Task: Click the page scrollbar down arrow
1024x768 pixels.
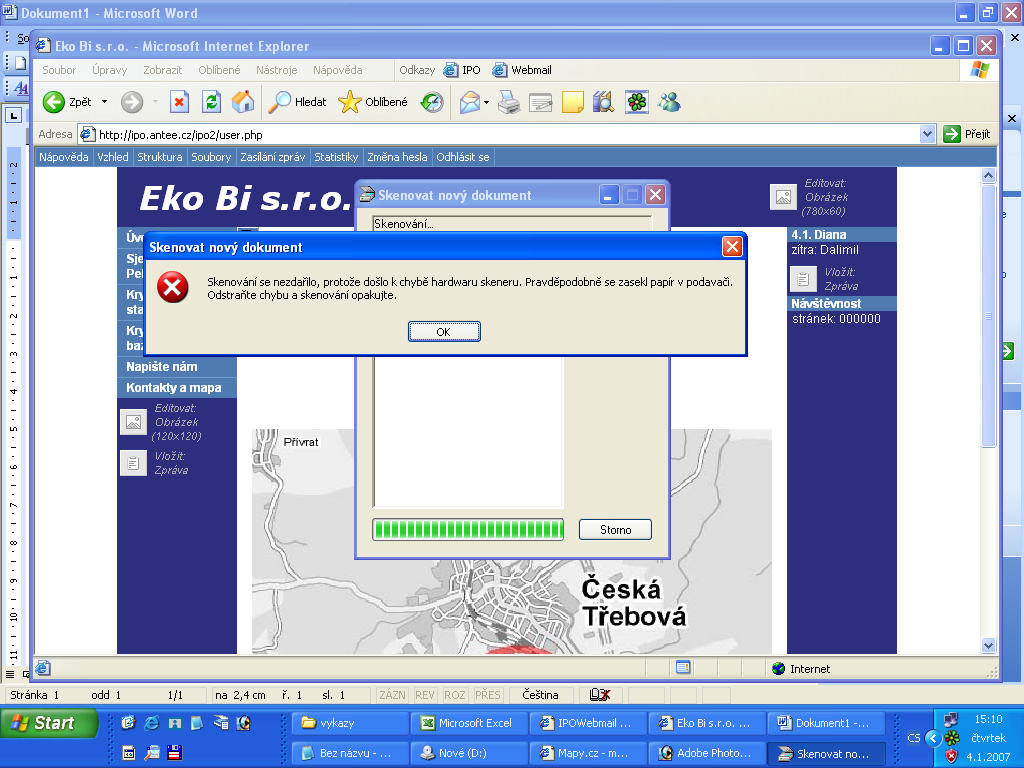Action: click(x=988, y=645)
